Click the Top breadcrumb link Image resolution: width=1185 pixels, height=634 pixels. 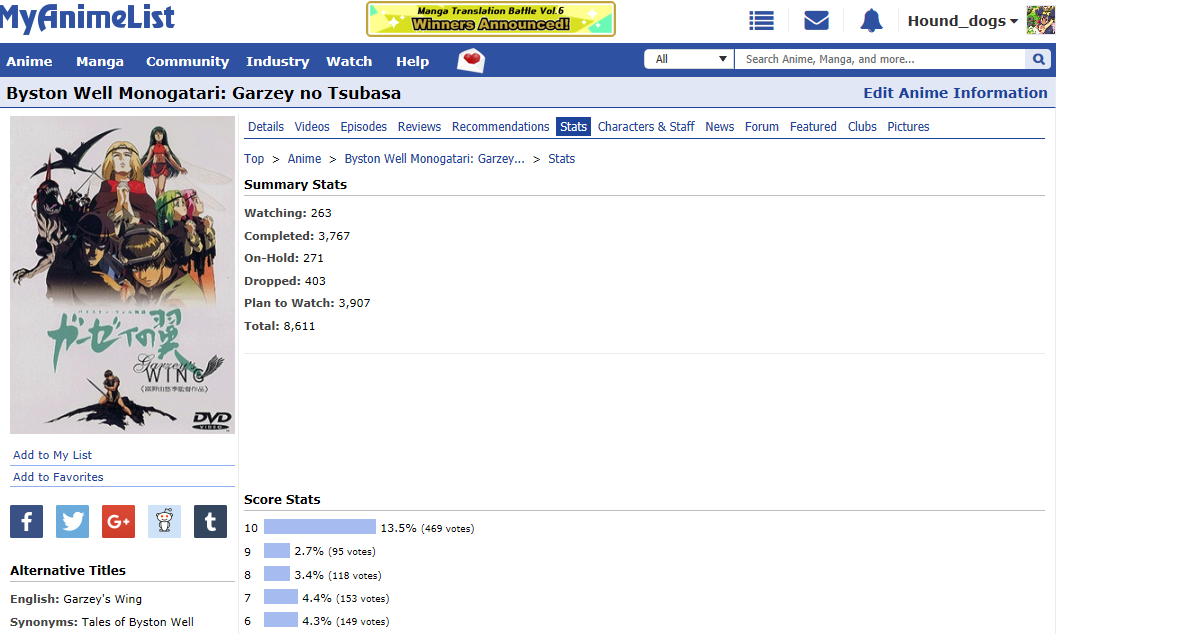point(254,159)
